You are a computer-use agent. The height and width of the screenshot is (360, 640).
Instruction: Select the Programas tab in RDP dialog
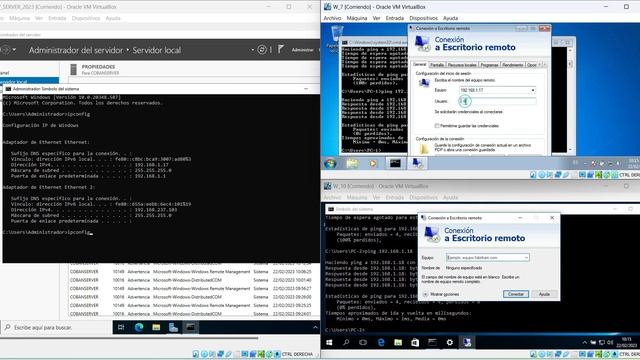tap(489, 65)
